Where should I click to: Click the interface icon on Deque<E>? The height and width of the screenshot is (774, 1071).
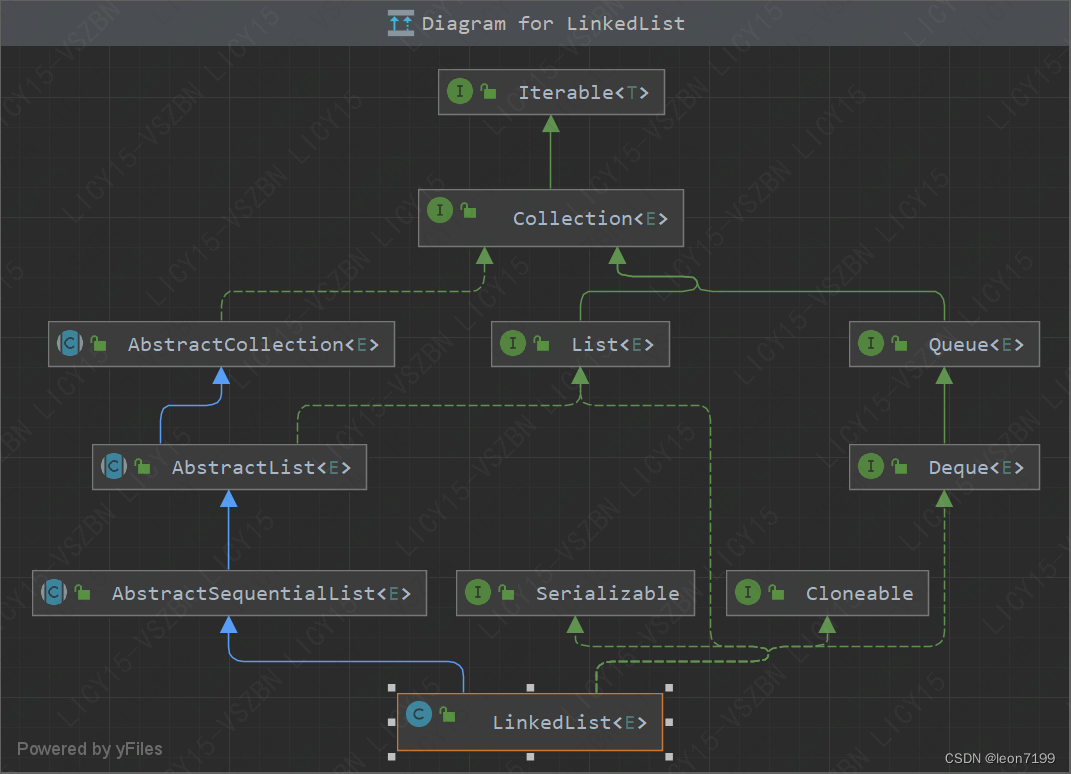pyautogui.click(x=871, y=466)
